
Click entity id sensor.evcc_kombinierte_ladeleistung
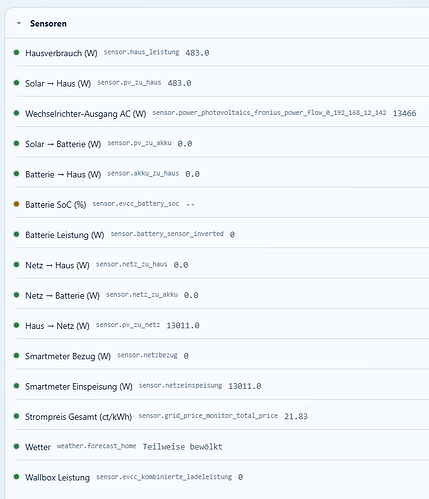(x=164, y=477)
